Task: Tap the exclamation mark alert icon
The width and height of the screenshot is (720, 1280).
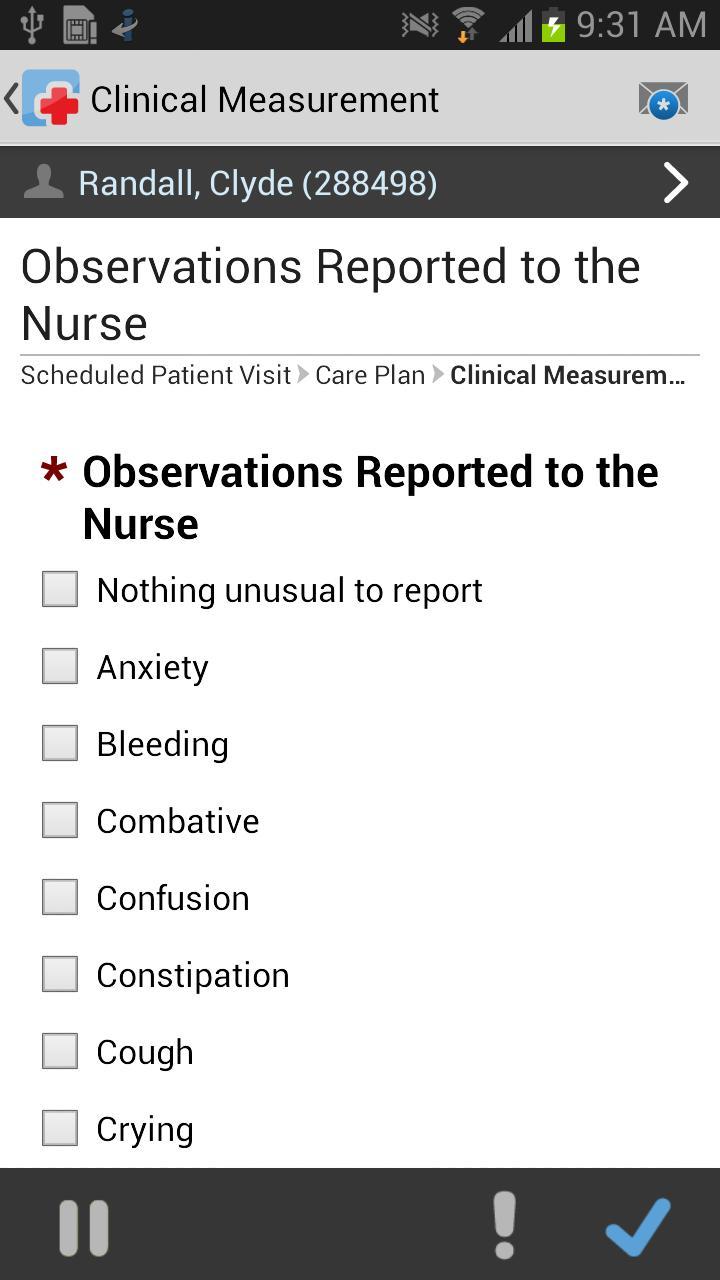Action: tap(505, 1225)
